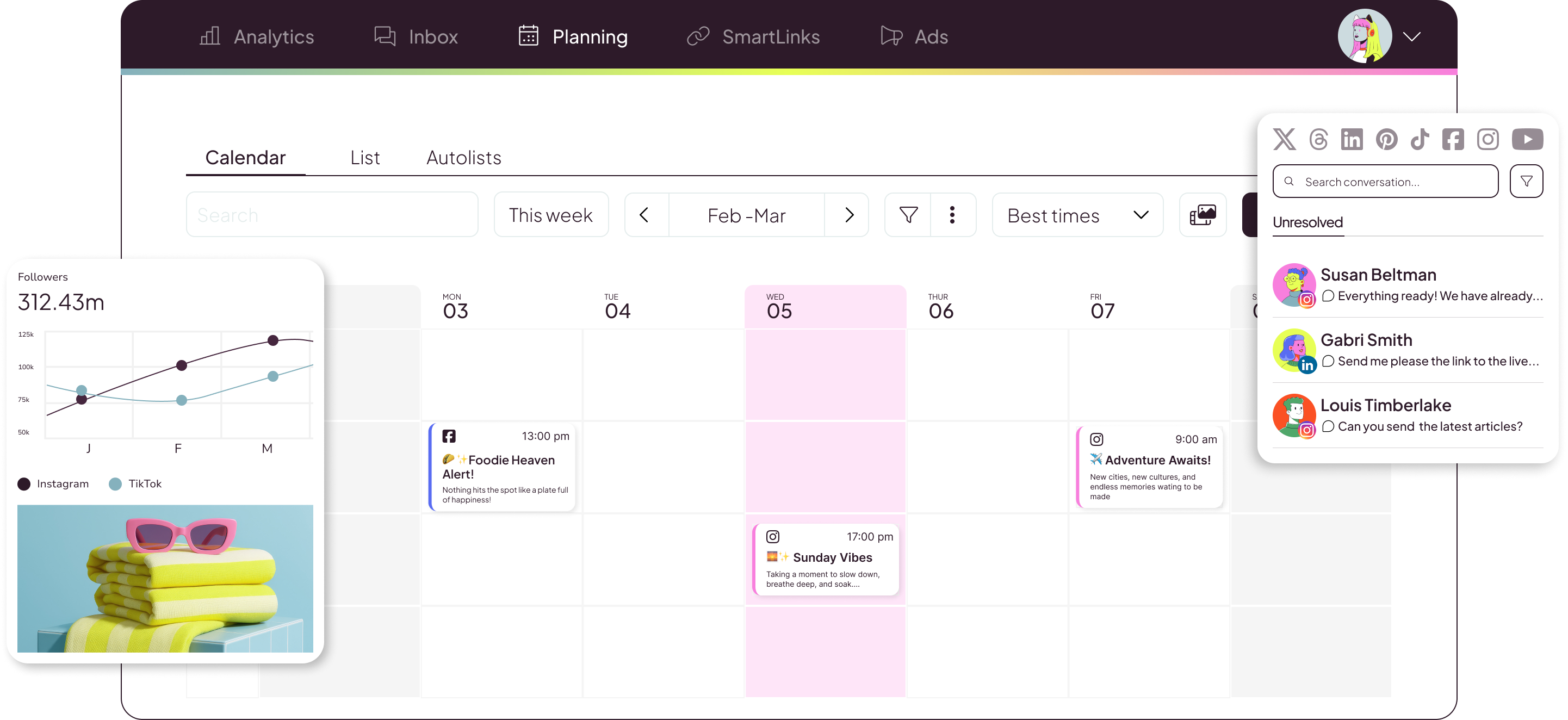Viewport: 1568px width, 720px height.
Task: Select the LinkedIn network icon
Action: [x=1352, y=139]
